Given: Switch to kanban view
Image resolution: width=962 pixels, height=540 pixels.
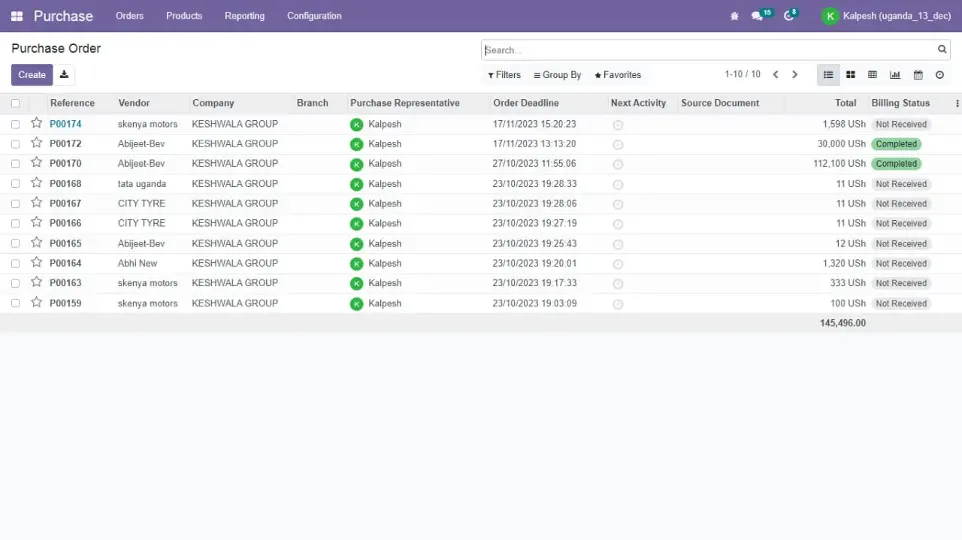Looking at the screenshot, I should (x=850, y=75).
